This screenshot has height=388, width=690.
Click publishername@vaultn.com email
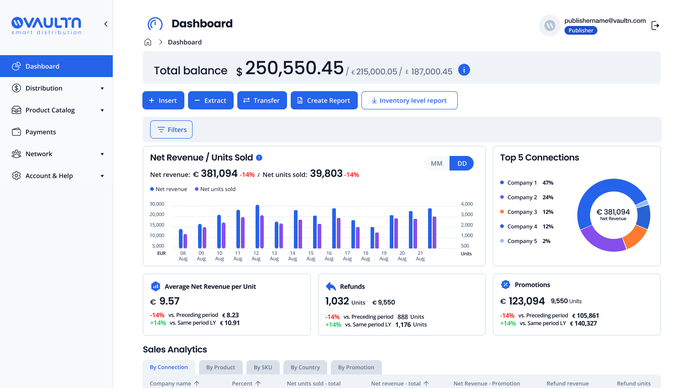[x=605, y=20]
